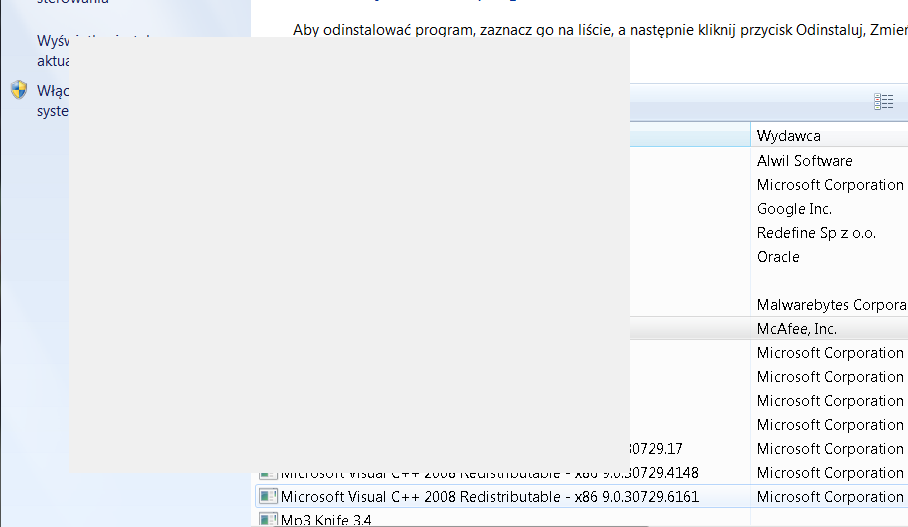Click Microsoft Corporation publisher of the 9.0.30729.6161 row

pos(830,497)
